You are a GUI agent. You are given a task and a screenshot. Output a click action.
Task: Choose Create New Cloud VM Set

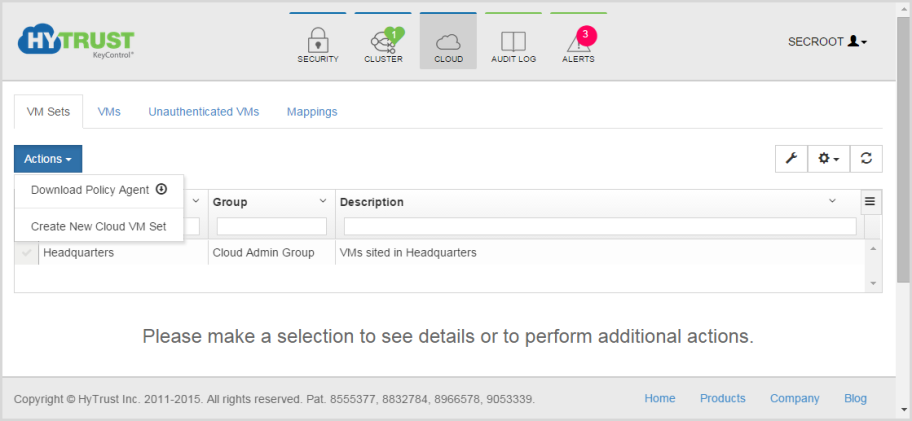99,227
